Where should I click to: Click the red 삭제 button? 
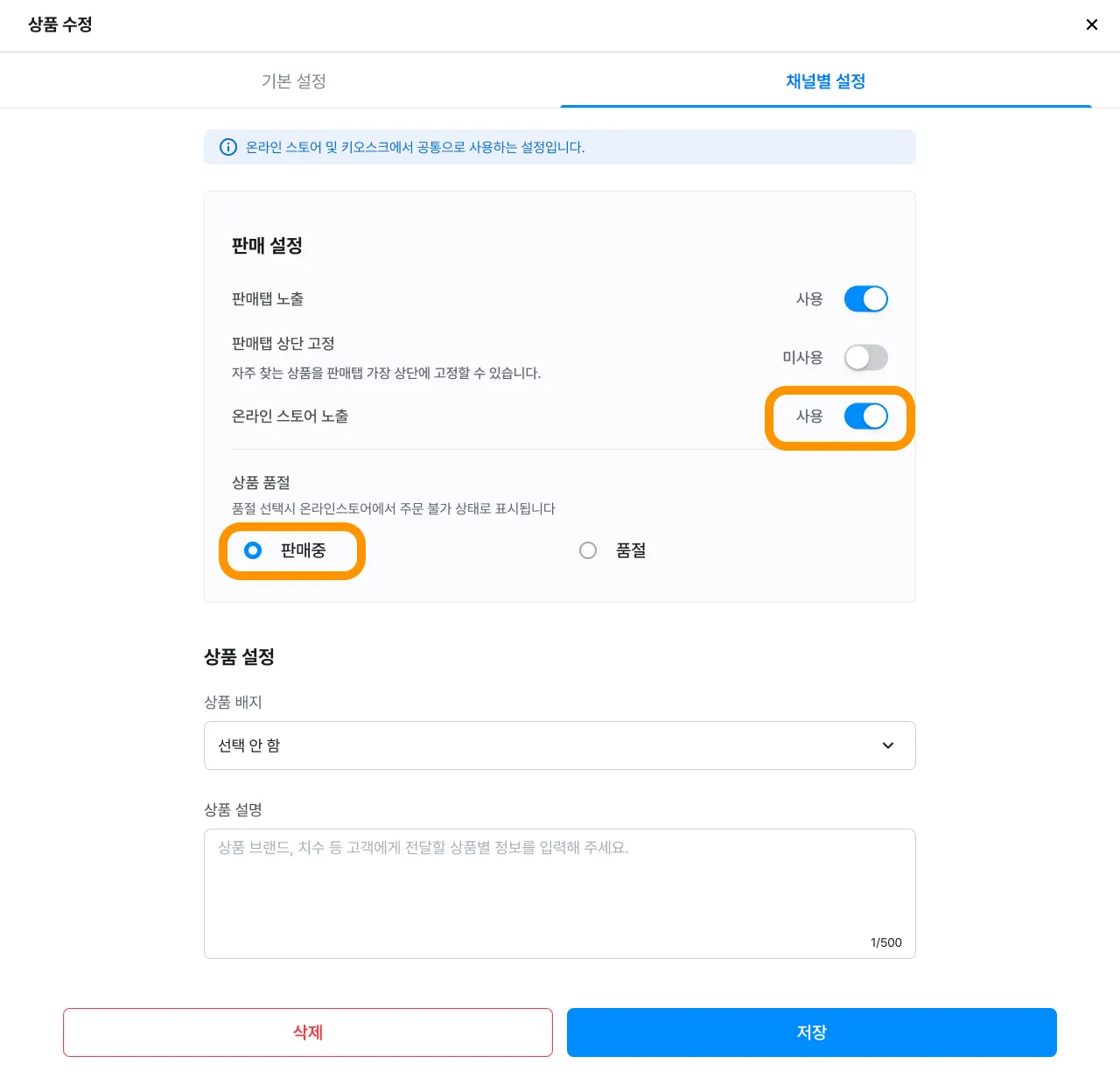(x=308, y=1032)
